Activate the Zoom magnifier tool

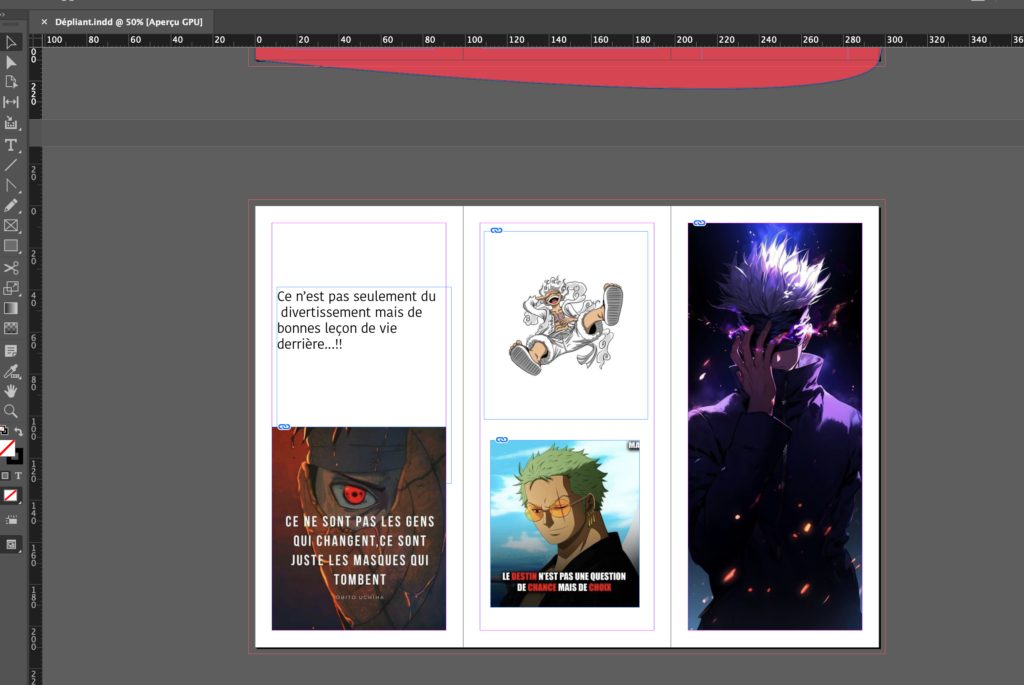tap(11, 411)
